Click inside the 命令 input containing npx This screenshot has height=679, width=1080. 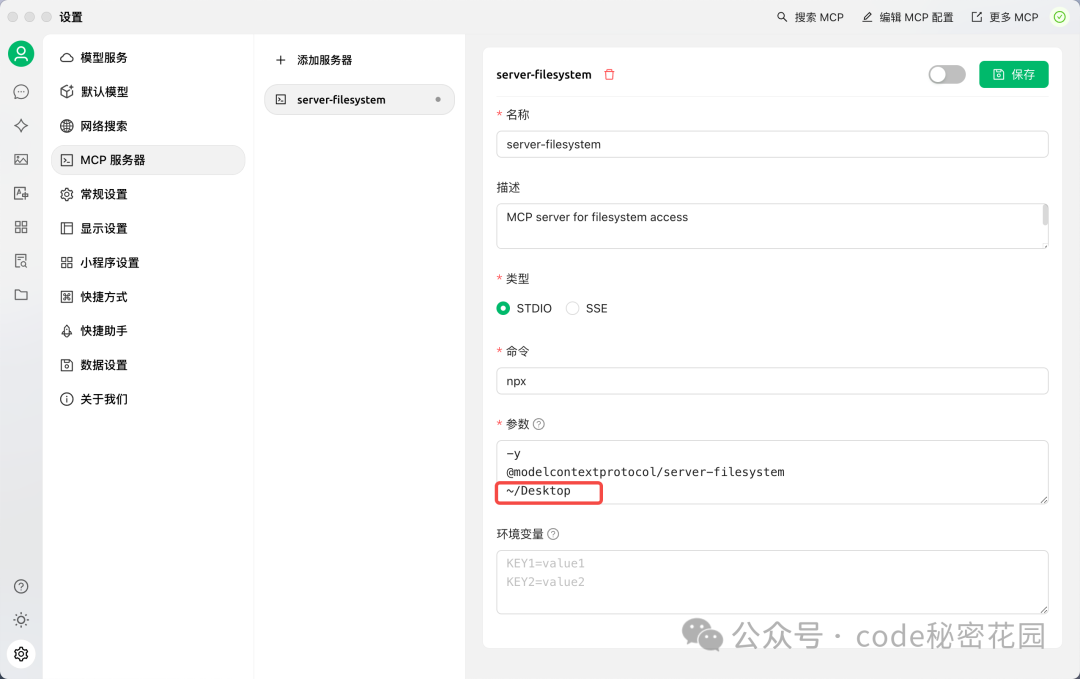click(x=772, y=380)
